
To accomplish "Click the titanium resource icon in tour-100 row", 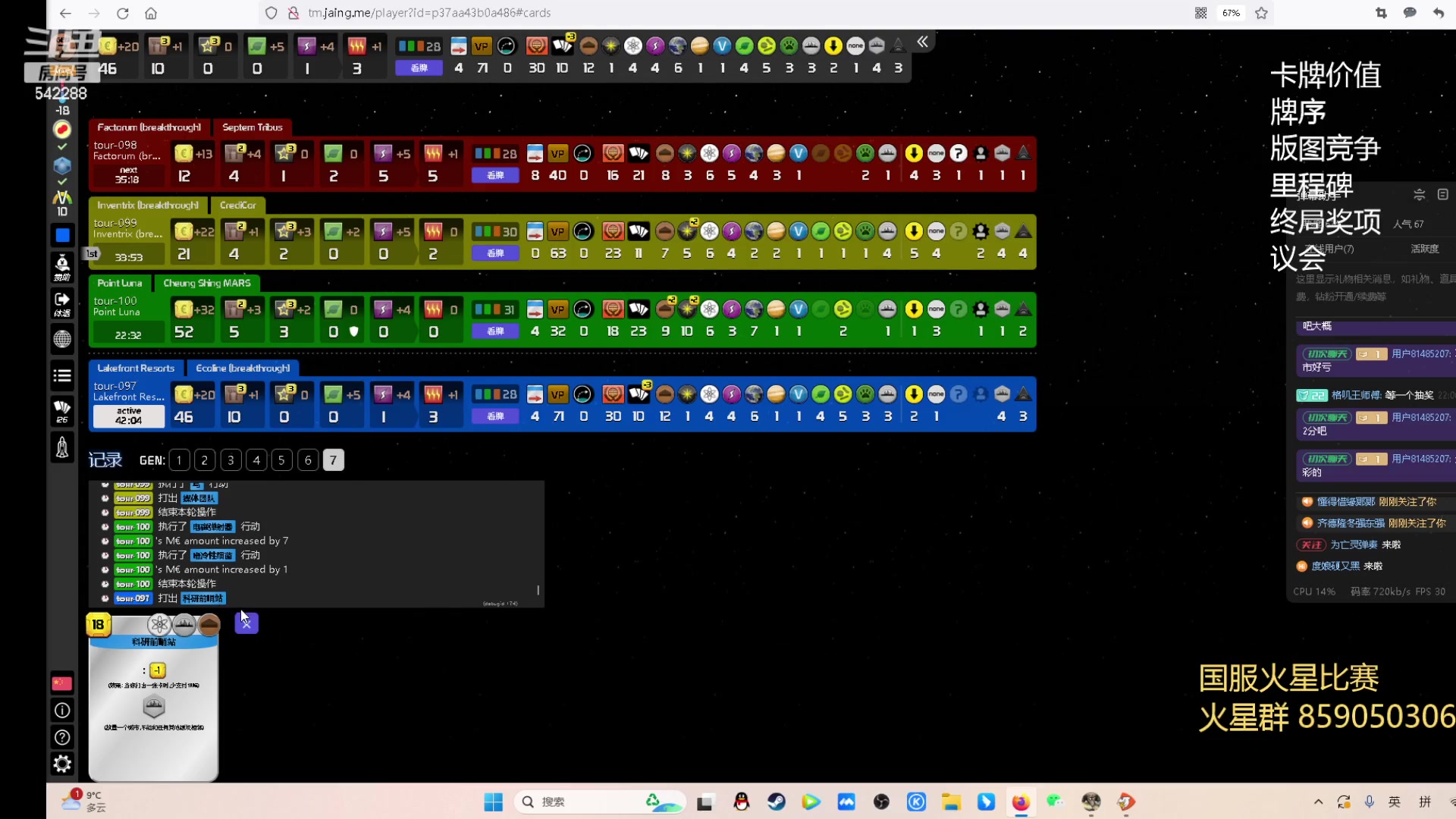I will point(284,309).
